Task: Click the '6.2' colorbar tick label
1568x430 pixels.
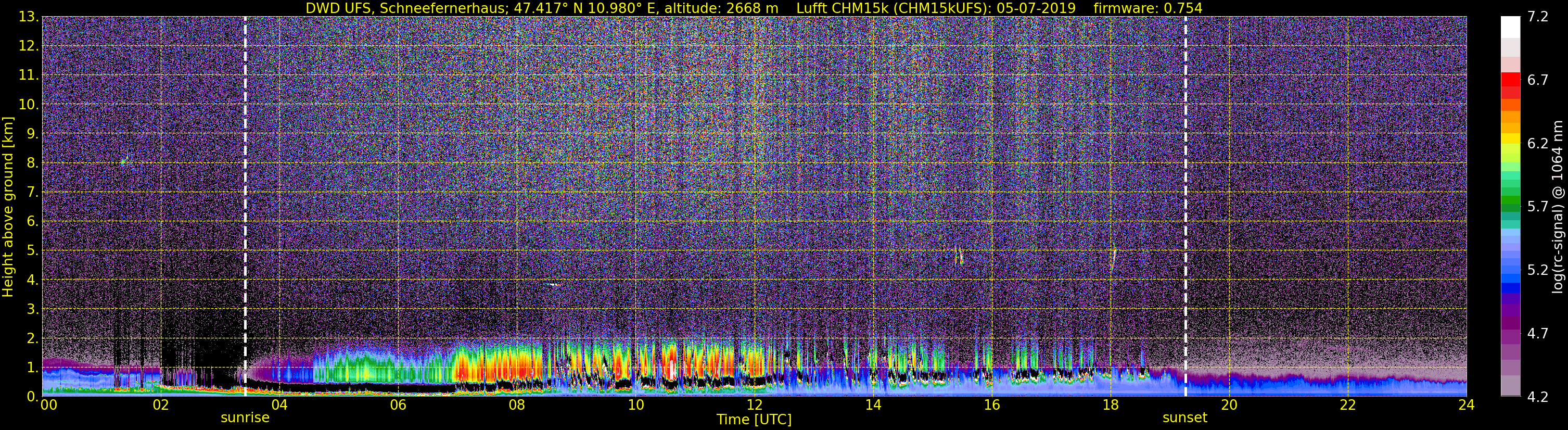Action: point(1538,144)
